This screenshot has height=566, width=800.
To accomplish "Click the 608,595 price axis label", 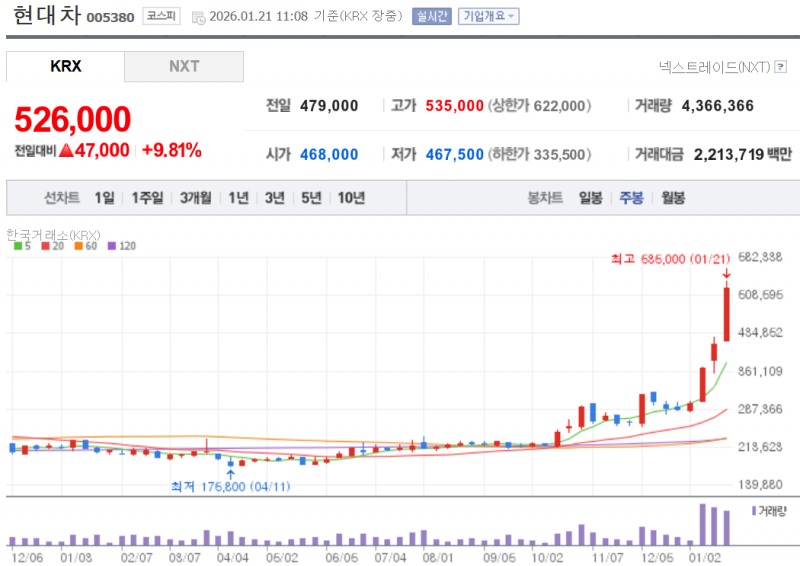I will coord(760,294).
